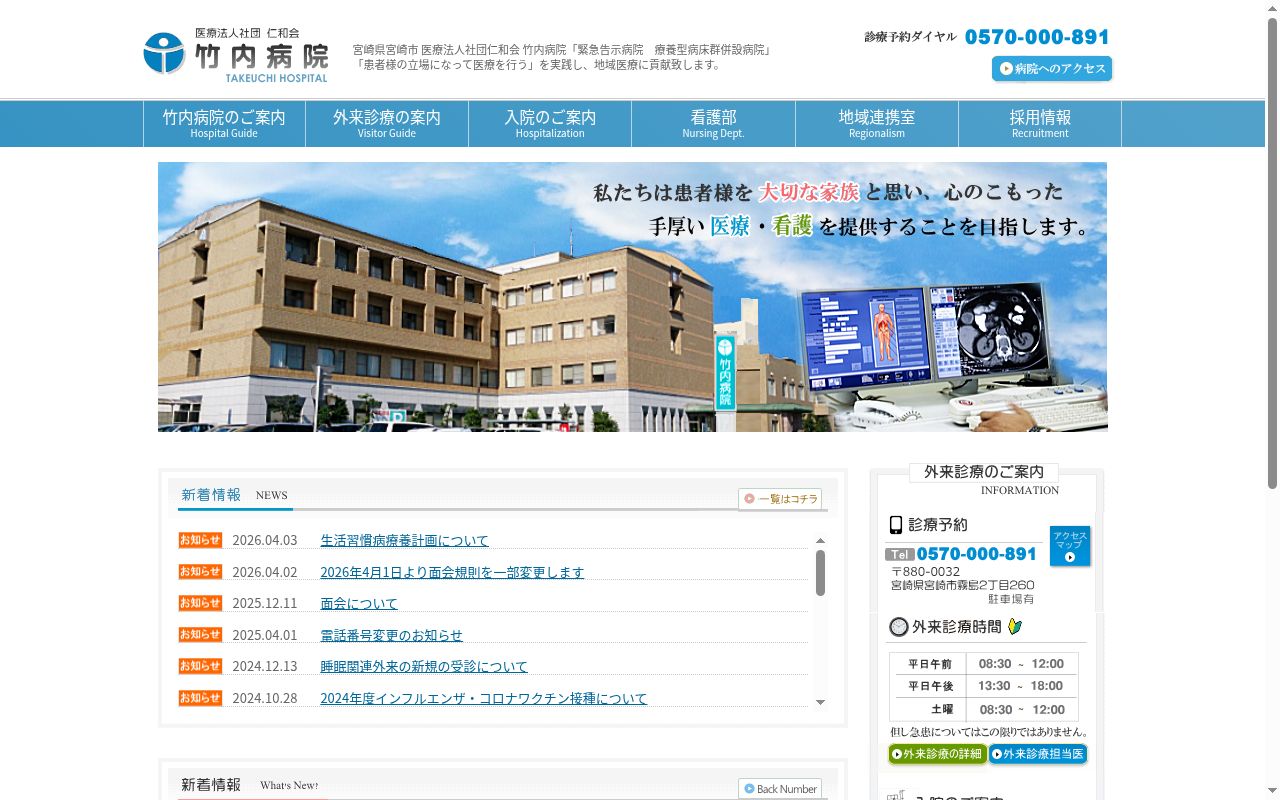Click the 一覧はコチラ news list button
Viewport: 1280px width, 800px height.
click(x=780, y=499)
